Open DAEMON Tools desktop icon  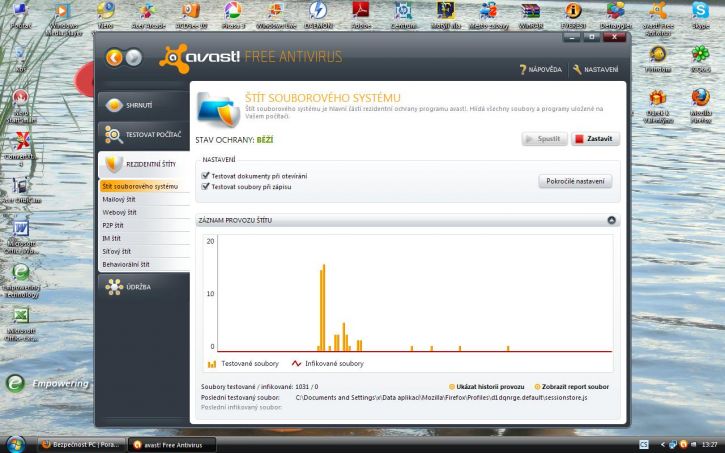[x=318, y=15]
